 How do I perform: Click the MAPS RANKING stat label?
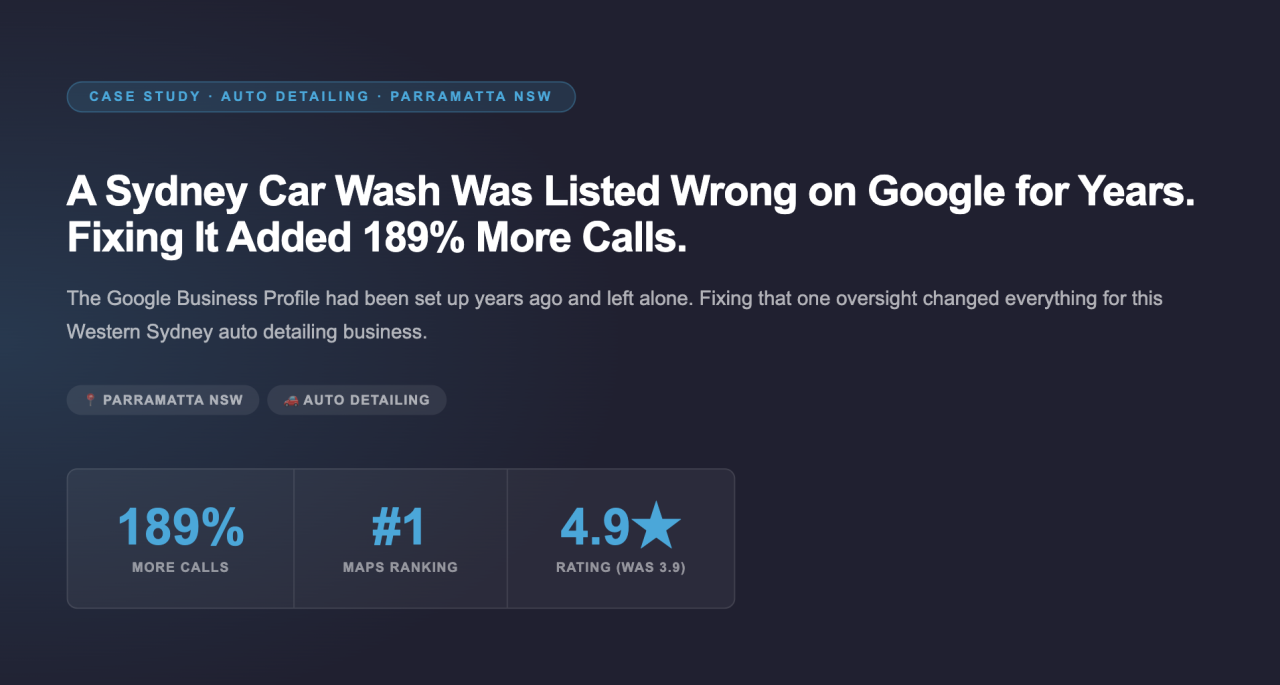400,567
